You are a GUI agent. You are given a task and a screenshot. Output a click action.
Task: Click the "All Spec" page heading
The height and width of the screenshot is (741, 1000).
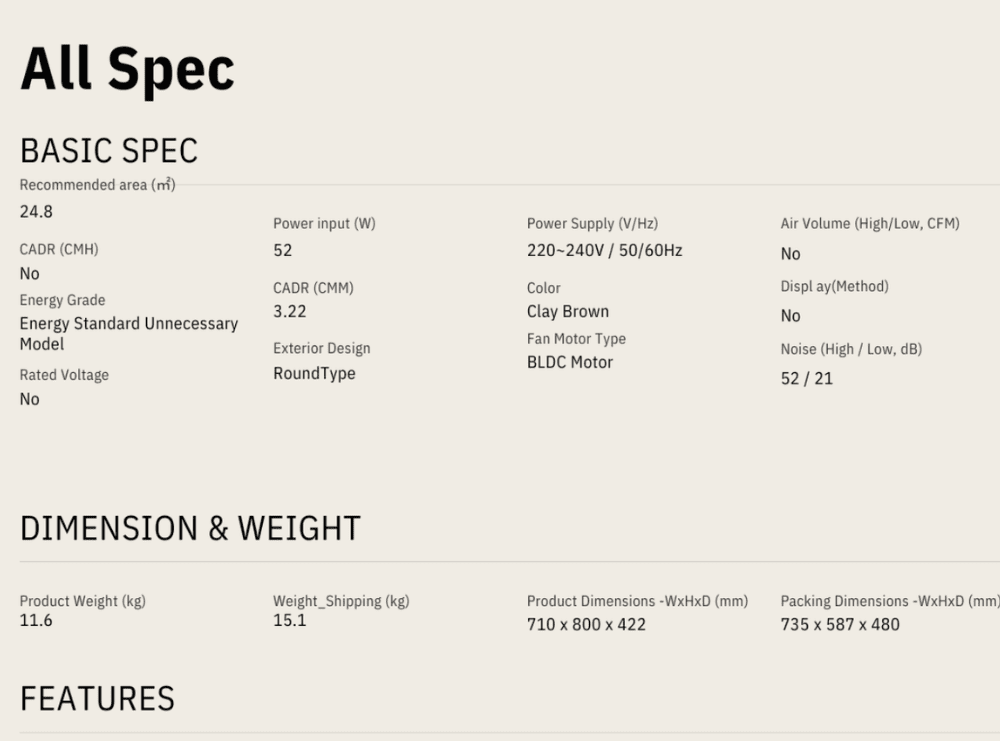click(127, 70)
